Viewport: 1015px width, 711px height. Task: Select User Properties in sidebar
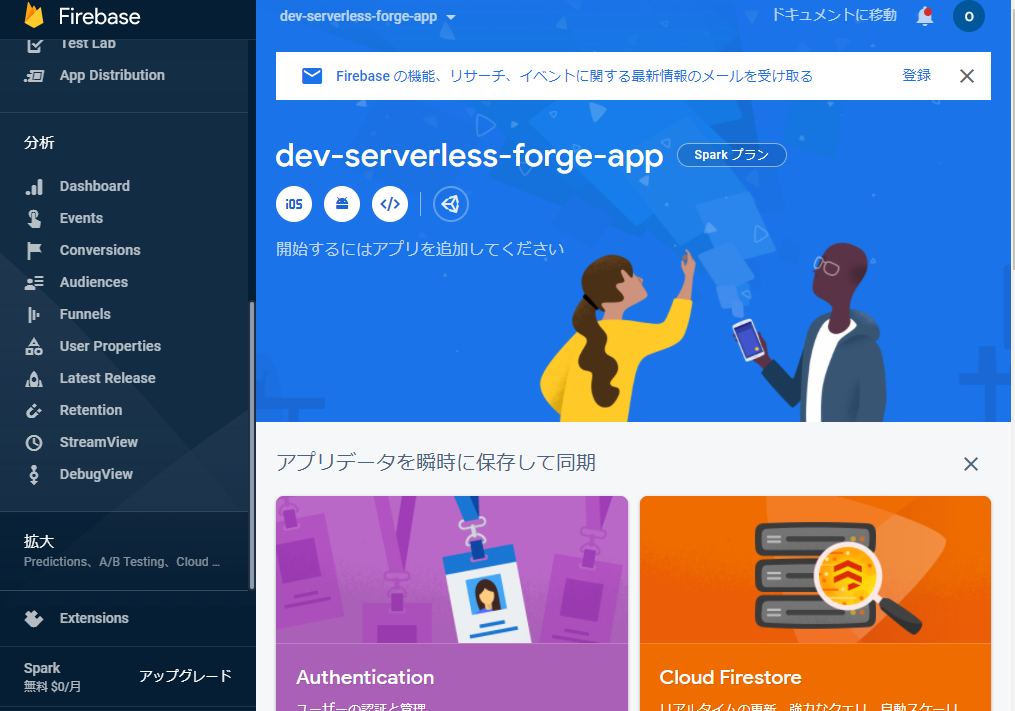[x=110, y=346]
